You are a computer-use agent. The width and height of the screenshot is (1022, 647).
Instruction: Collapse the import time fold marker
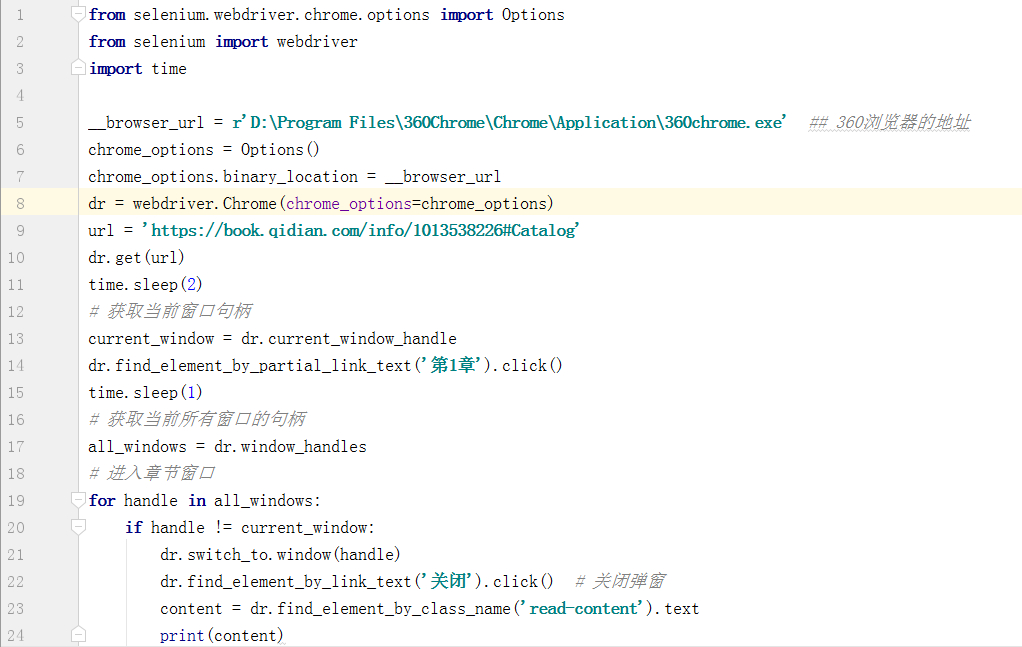point(78,66)
